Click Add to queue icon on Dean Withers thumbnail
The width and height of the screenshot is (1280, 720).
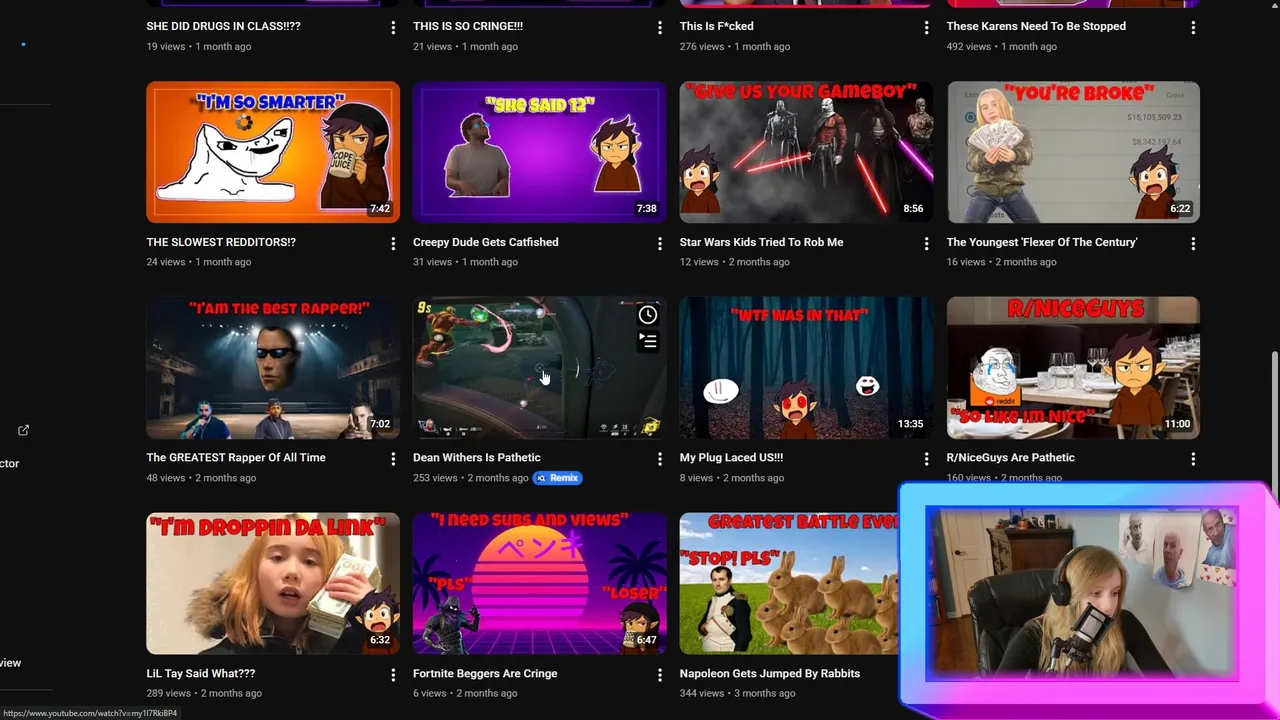pos(648,341)
